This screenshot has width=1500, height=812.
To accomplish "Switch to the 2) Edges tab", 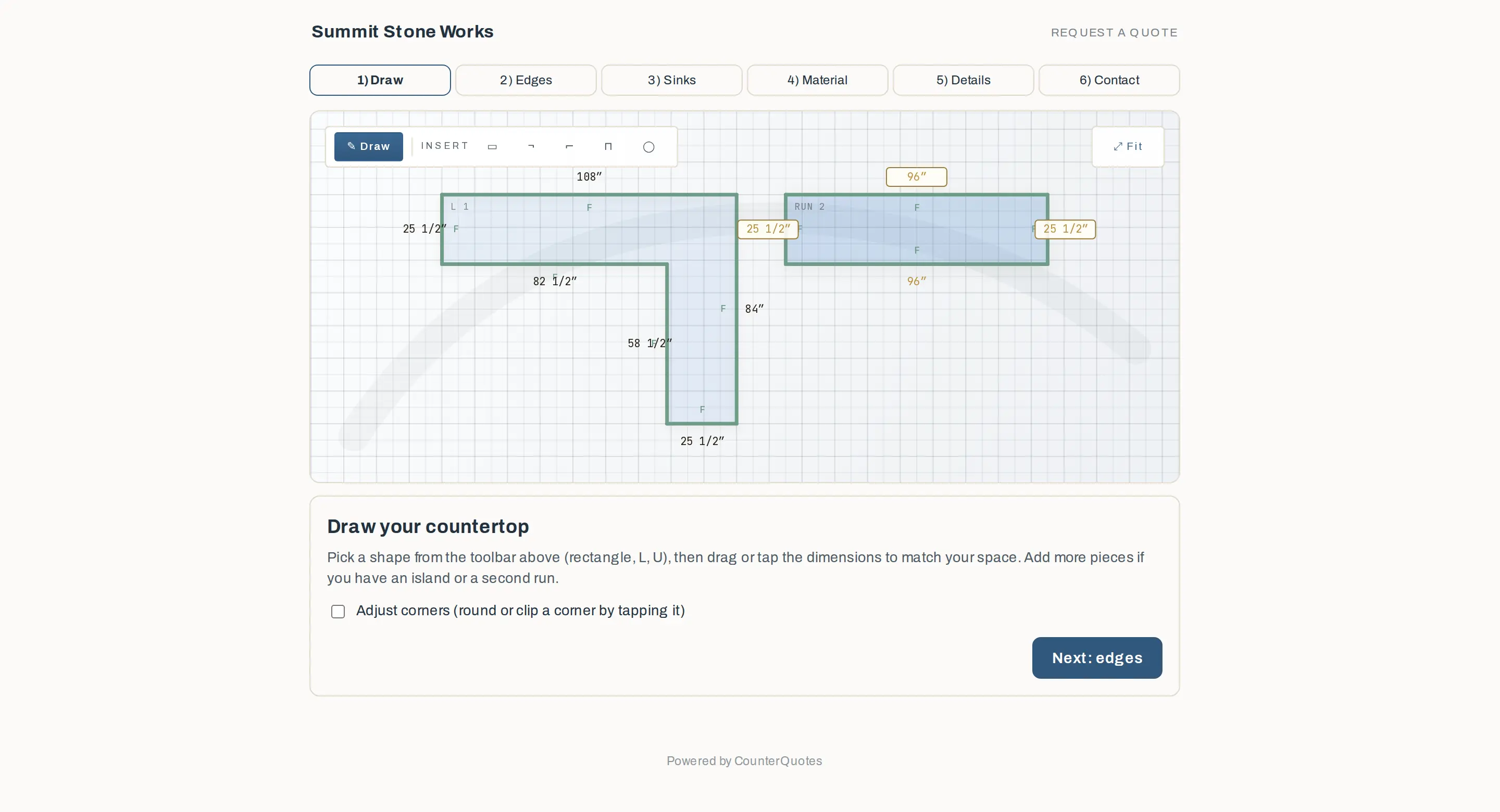I will tap(526, 80).
